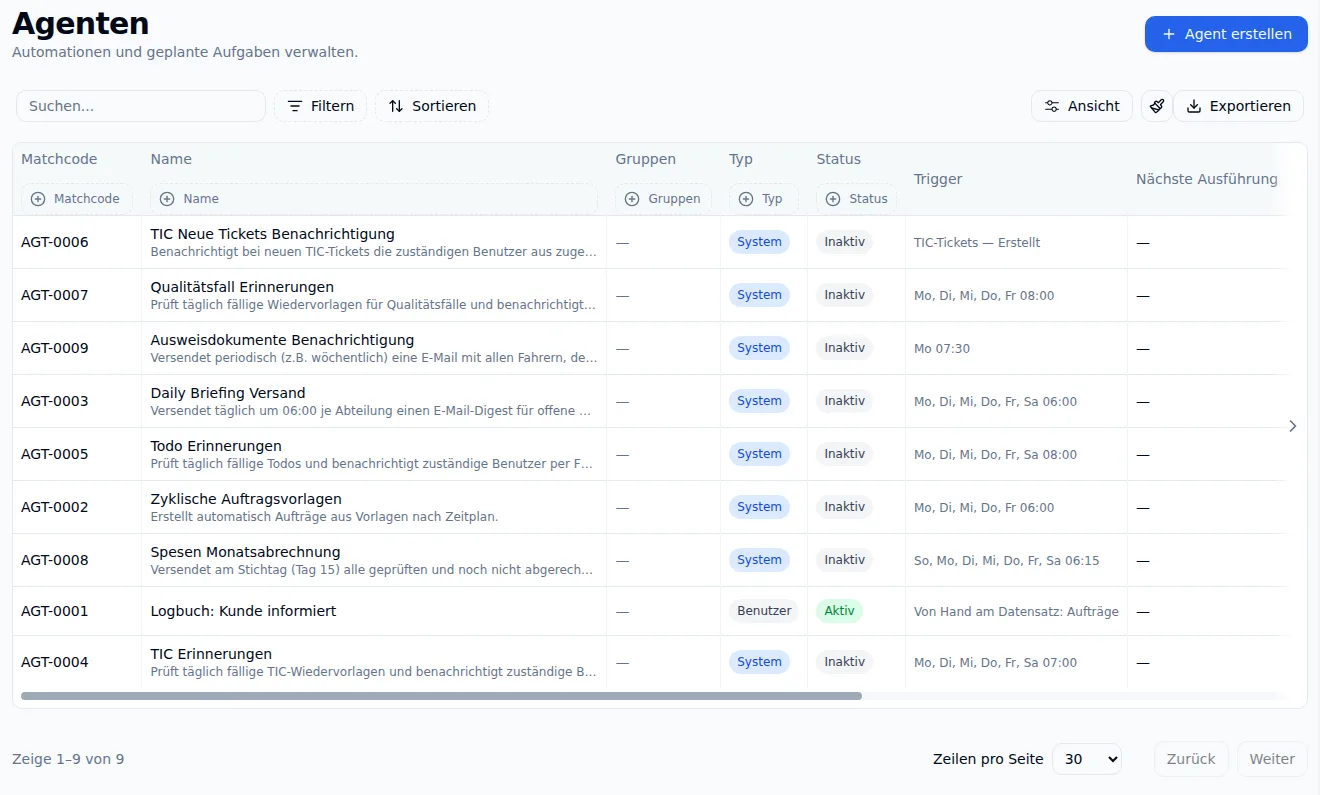Open TIC Neue Tickets Benachrichtigung agent

coord(272,234)
